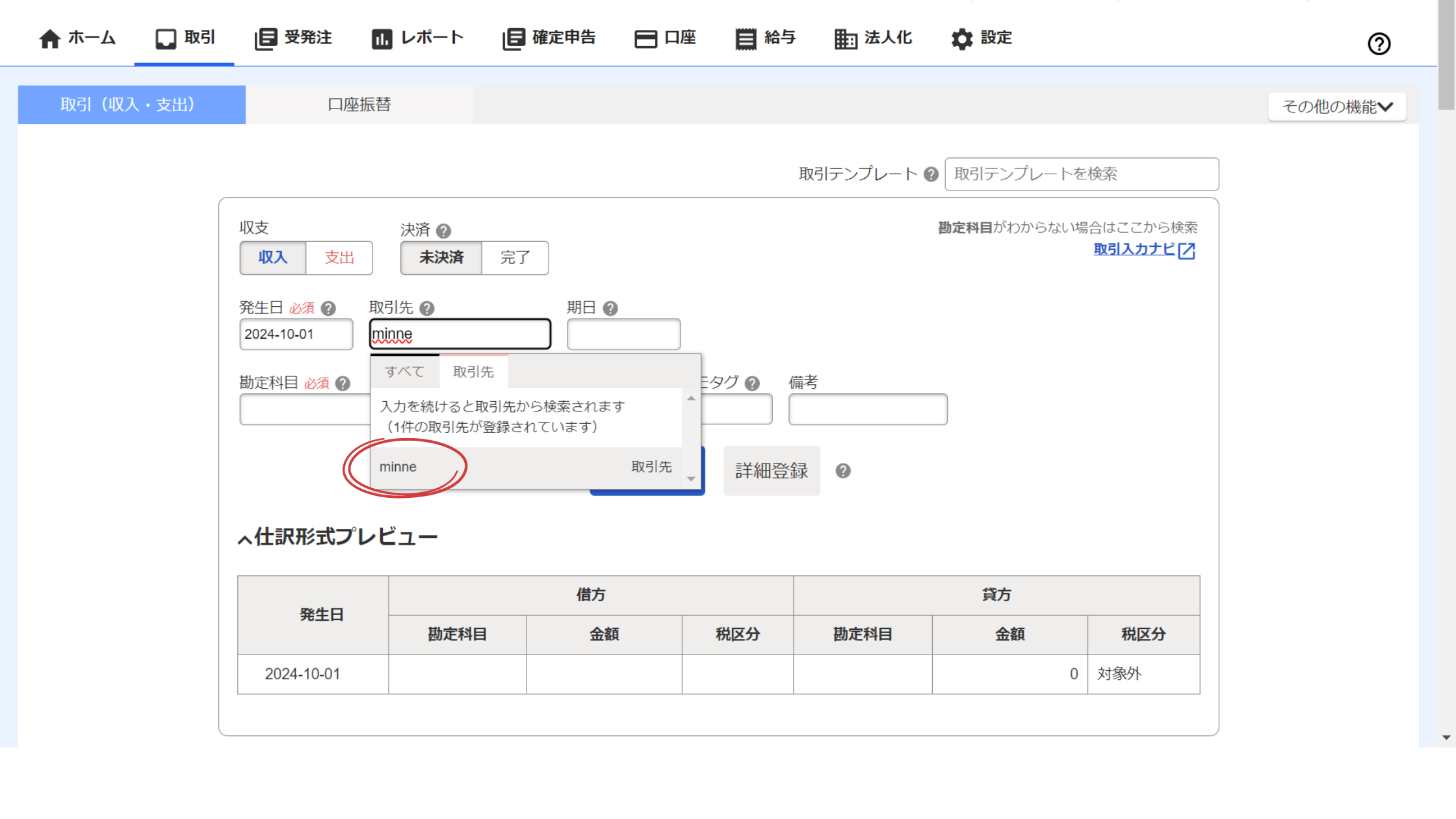Screen dimensions: 1456x819
Task: Select 支出 expense toggle
Action: coord(339,257)
